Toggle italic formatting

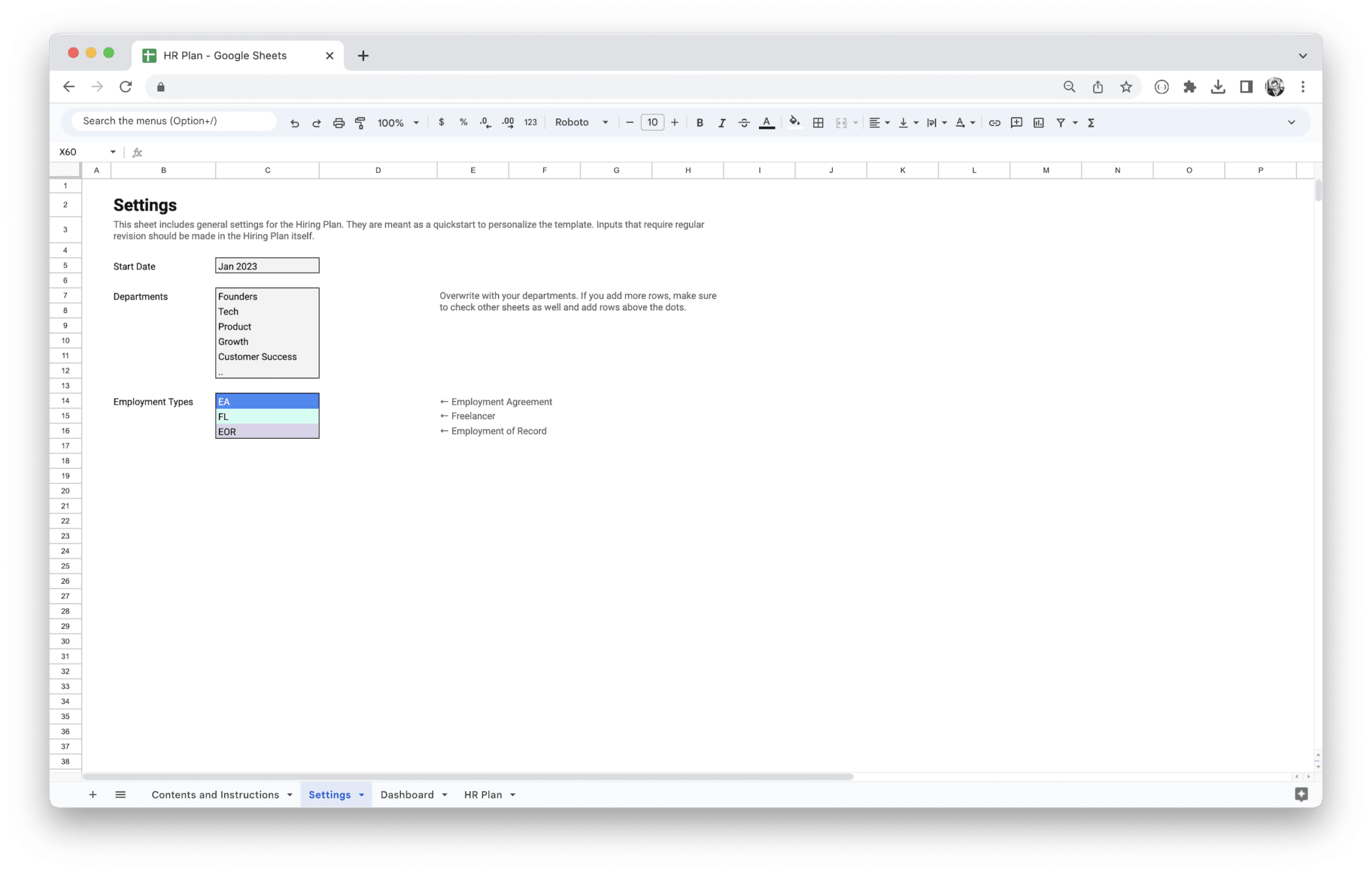(722, 122)
